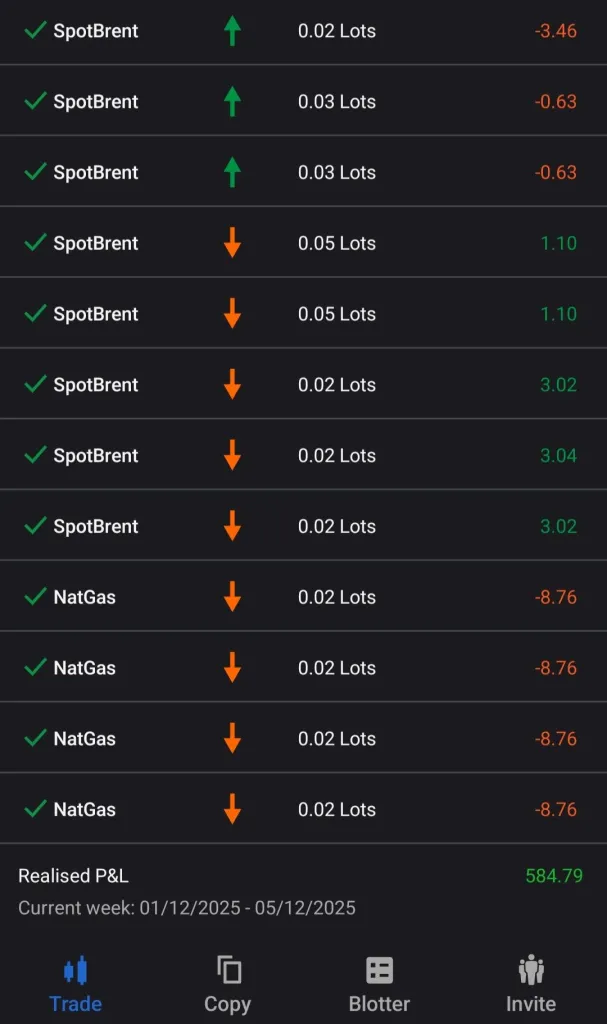Tap the Realised P&L value 584.79
This screenshot has width=607, height=1024.
[554, 876]
